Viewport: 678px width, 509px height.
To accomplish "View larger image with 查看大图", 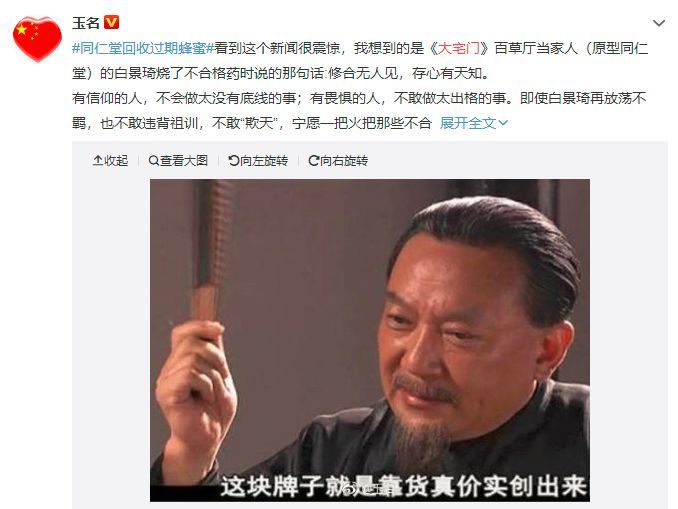I will 178,161.
